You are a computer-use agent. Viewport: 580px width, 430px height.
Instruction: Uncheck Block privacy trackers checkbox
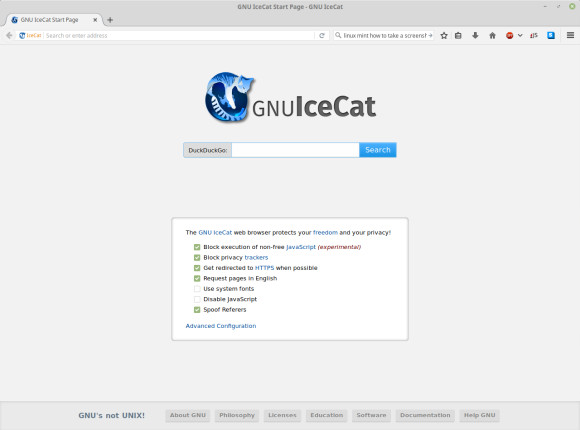[197, 258]
